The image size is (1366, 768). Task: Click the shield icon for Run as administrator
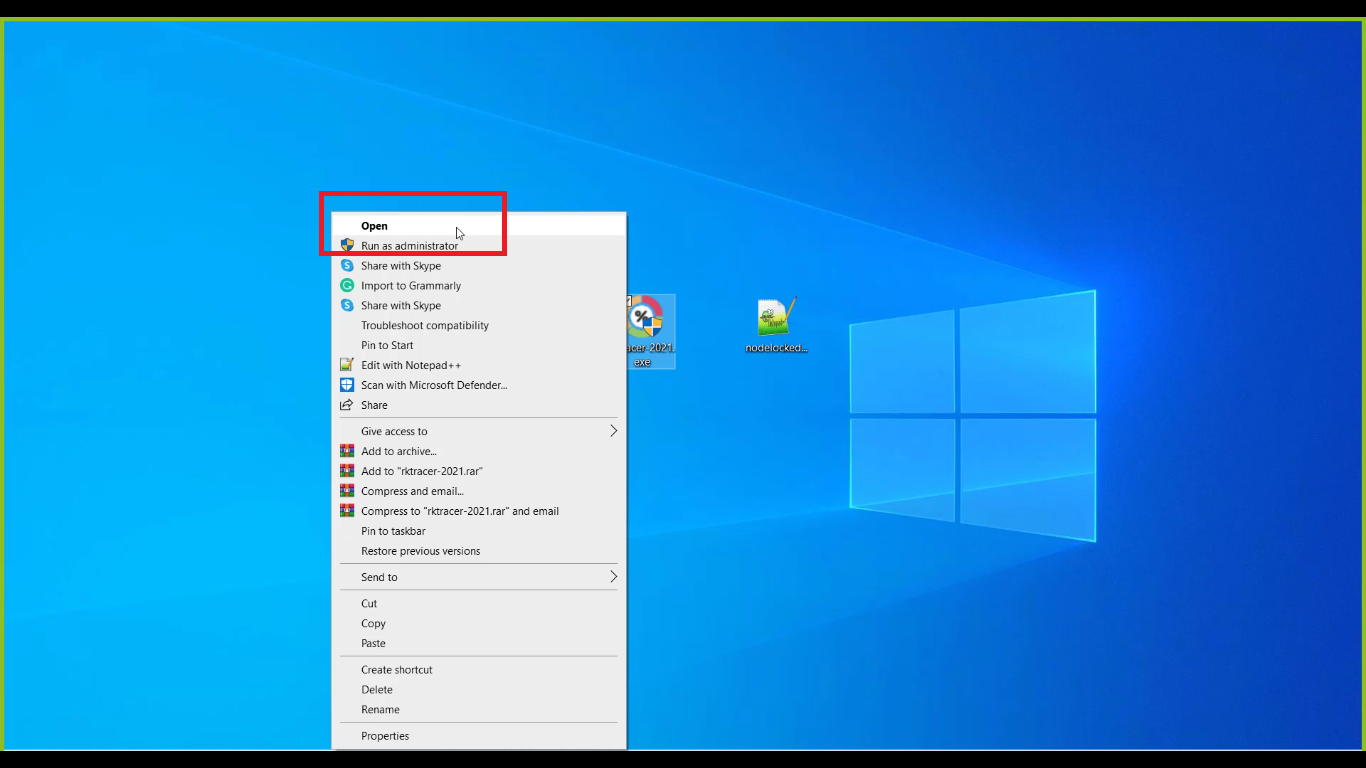347,246
